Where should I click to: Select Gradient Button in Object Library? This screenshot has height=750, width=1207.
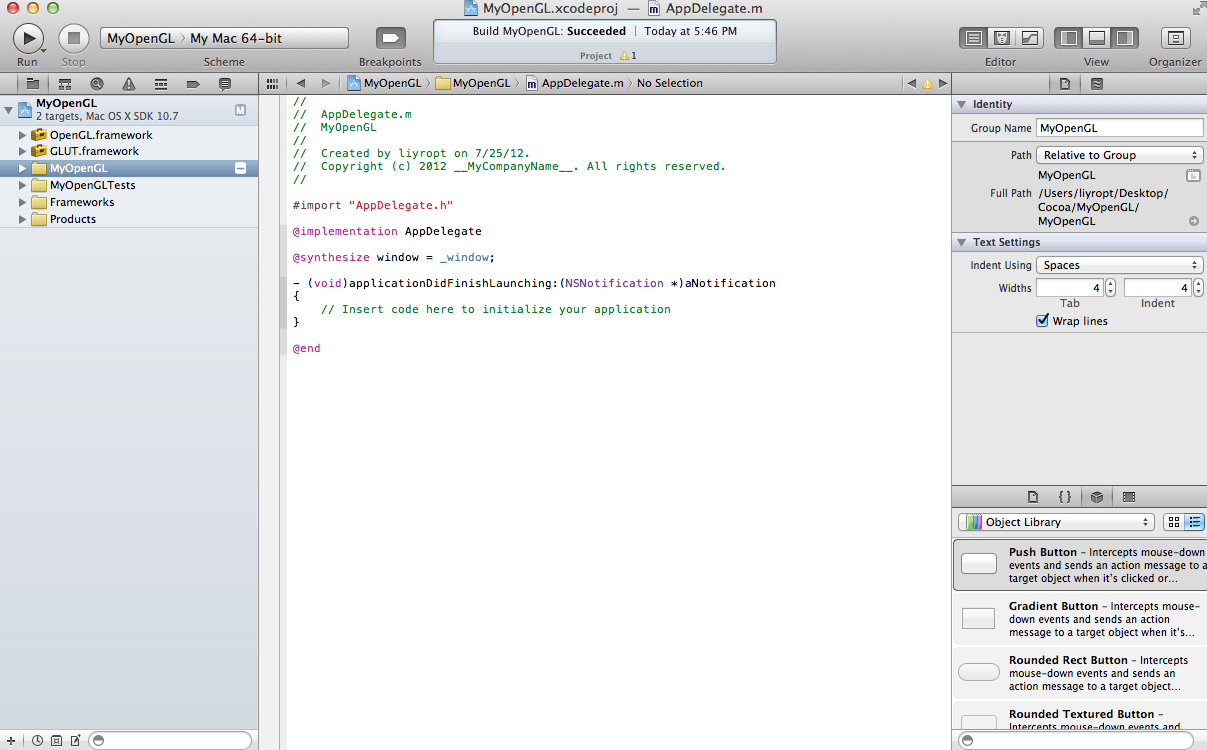(1080, 619)
